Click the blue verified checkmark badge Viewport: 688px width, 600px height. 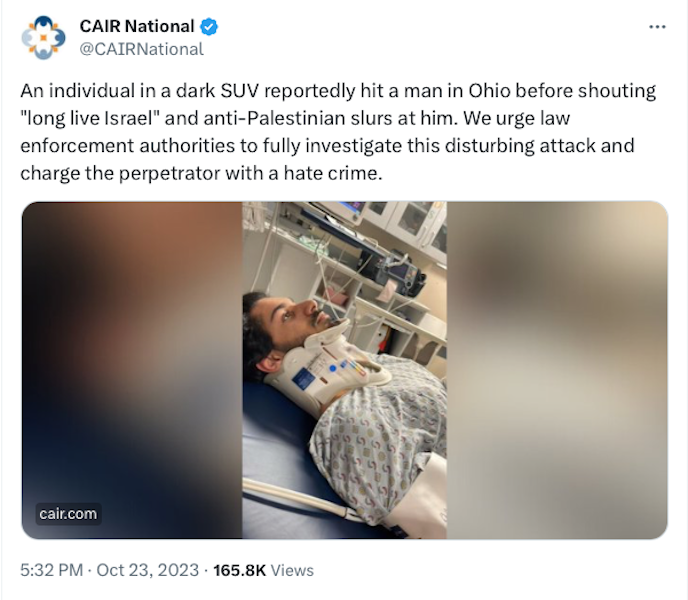pyautogui.click(x=209, y=27)
